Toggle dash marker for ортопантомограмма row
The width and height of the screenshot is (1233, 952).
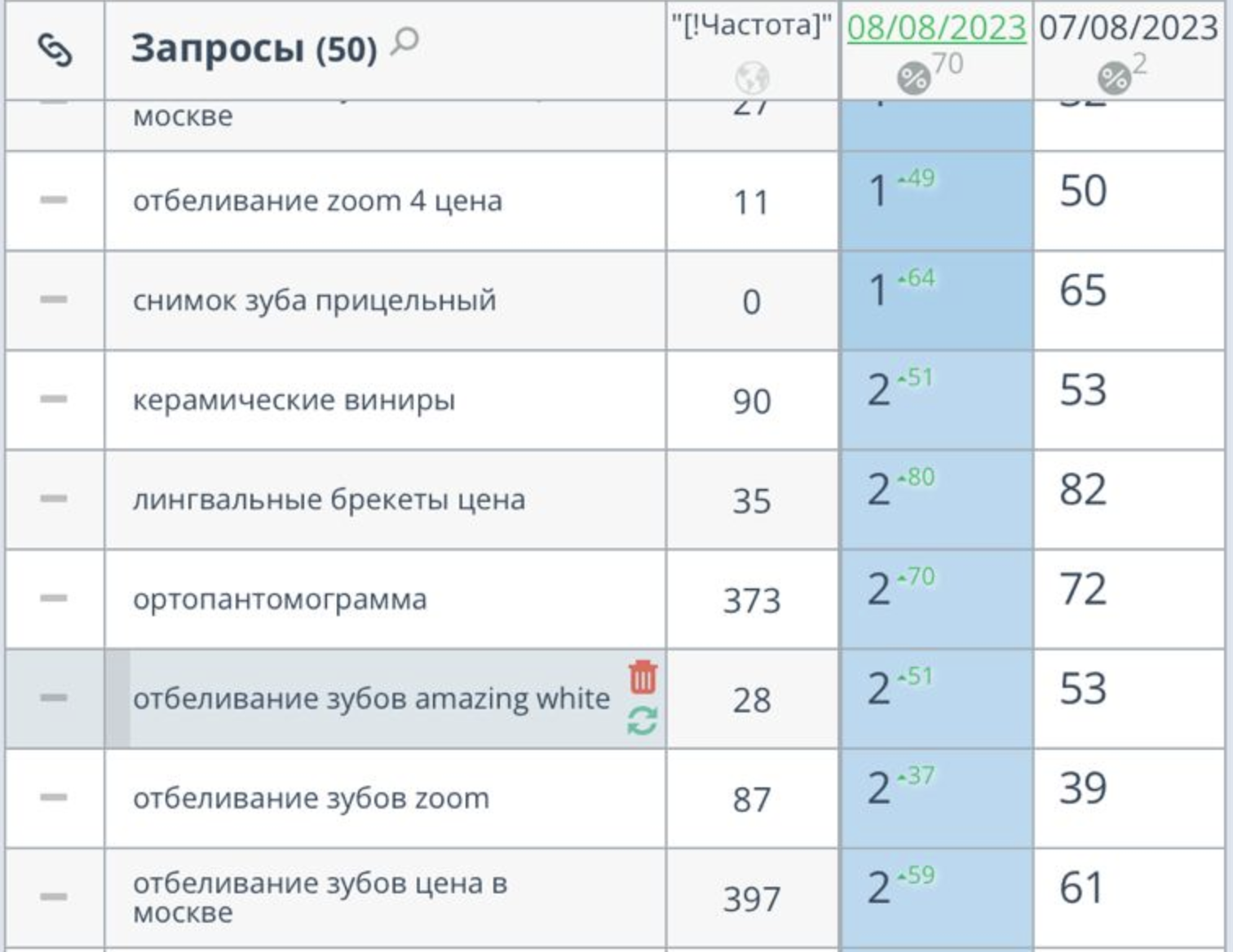[x=54, y=598]
